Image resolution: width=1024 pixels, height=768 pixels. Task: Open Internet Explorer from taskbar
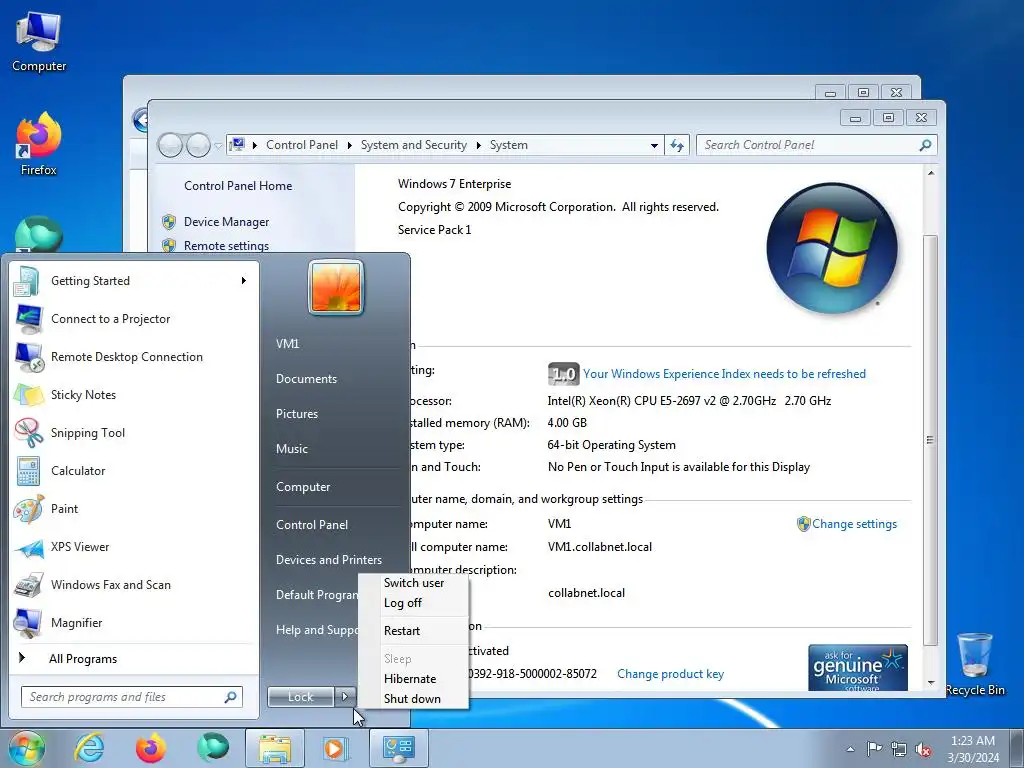point(89,748)
